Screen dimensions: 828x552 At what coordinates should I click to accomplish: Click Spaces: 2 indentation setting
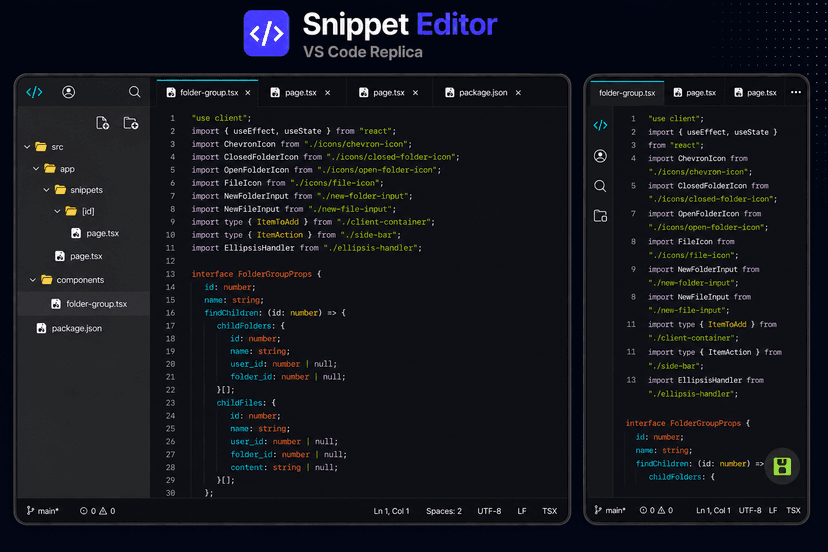(x=444, y=511)
